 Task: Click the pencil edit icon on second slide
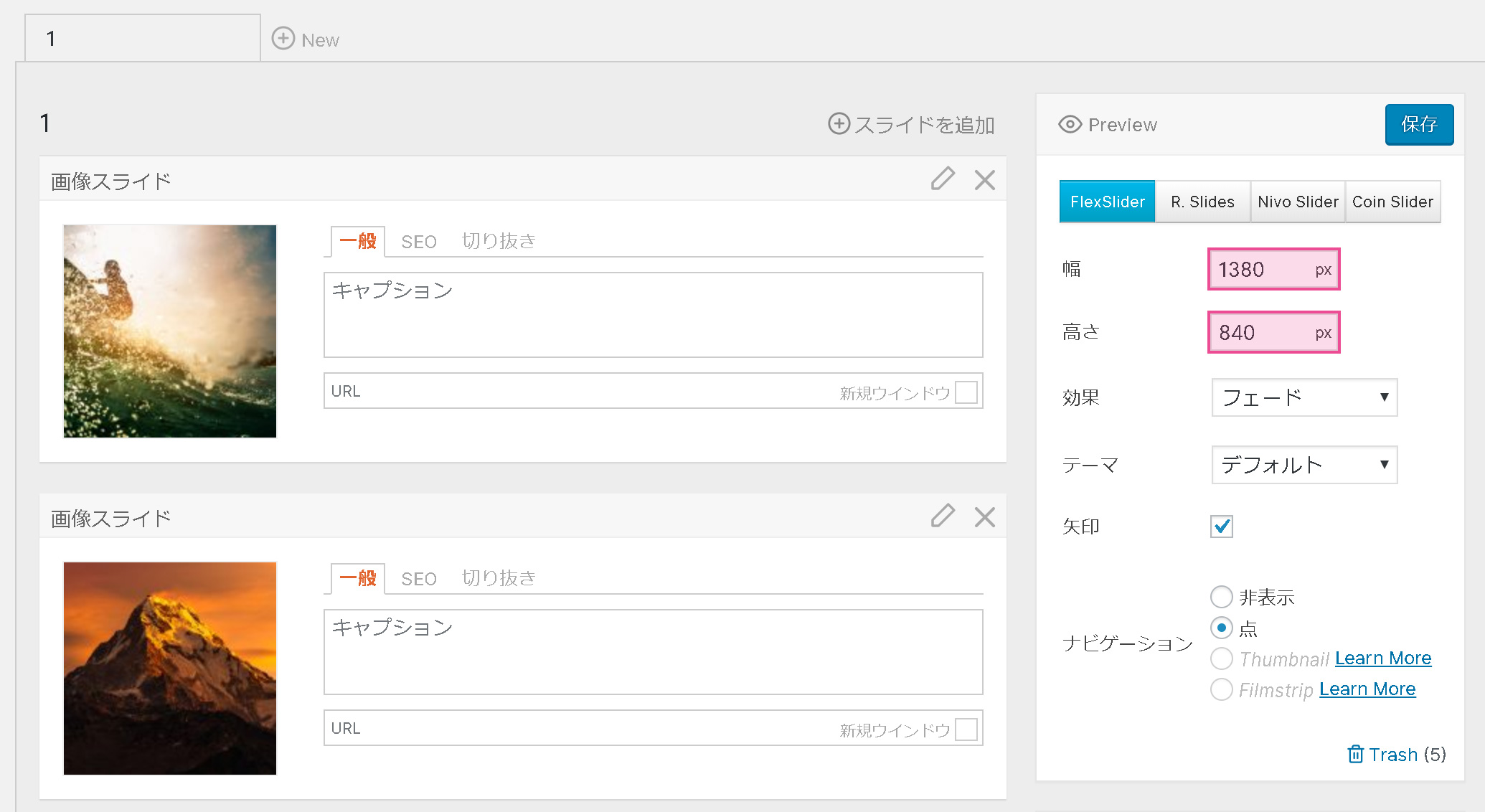[x=943, y=516]
